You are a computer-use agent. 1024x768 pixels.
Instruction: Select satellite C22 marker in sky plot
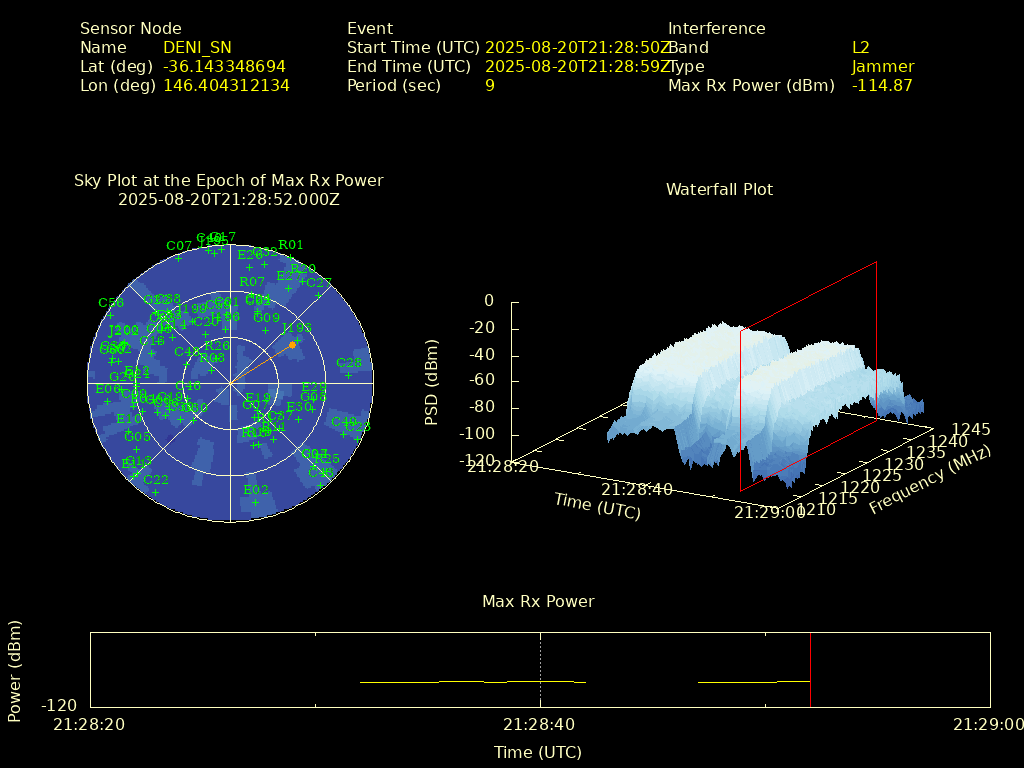pyautogui.click(x=156, y=492)
